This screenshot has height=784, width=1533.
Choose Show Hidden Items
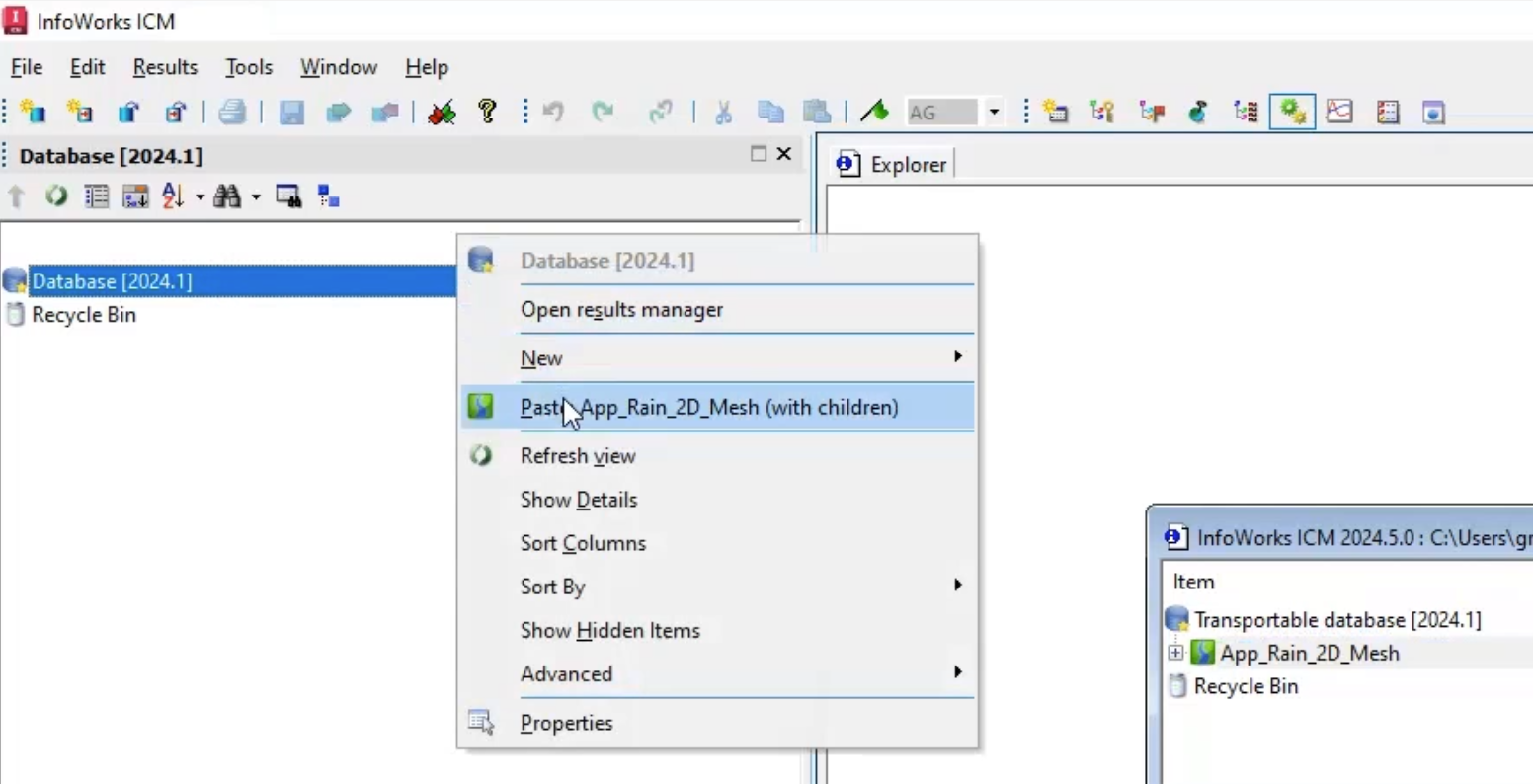click(718, 630)
